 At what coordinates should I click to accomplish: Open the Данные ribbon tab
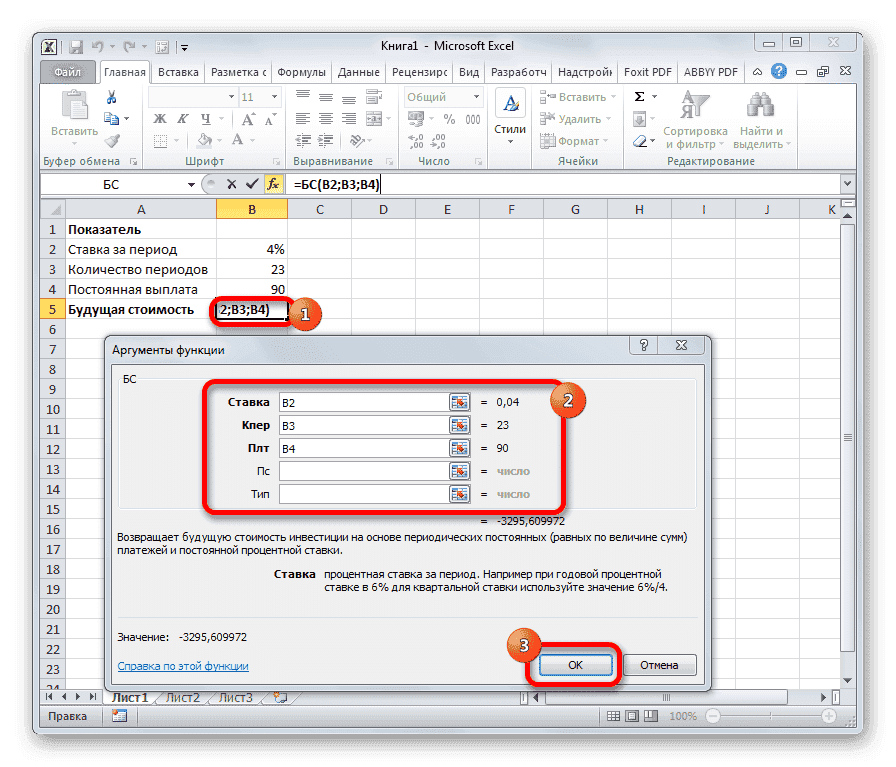coord(357,71)
